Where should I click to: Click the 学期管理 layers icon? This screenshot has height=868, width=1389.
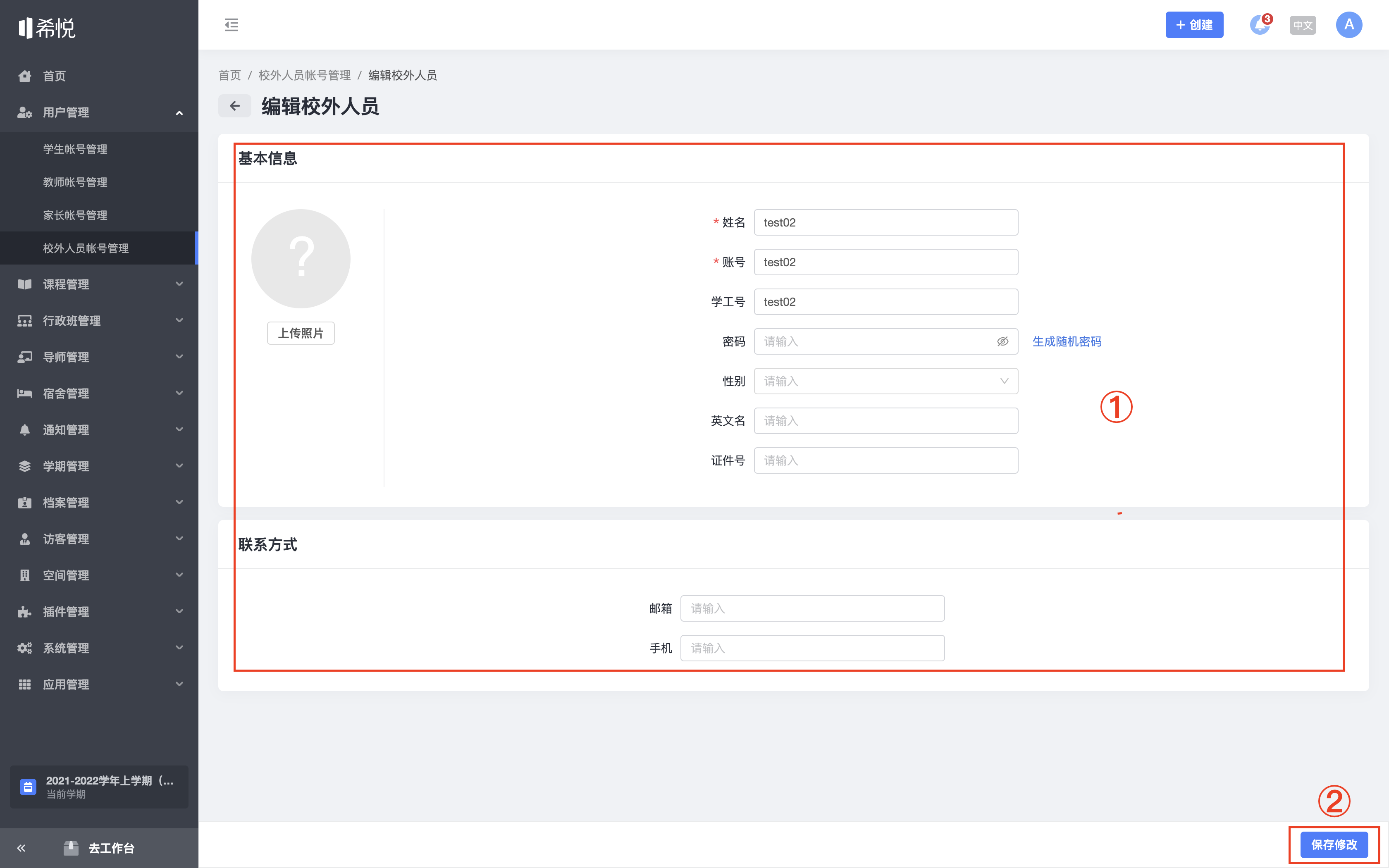pos(25,466)
